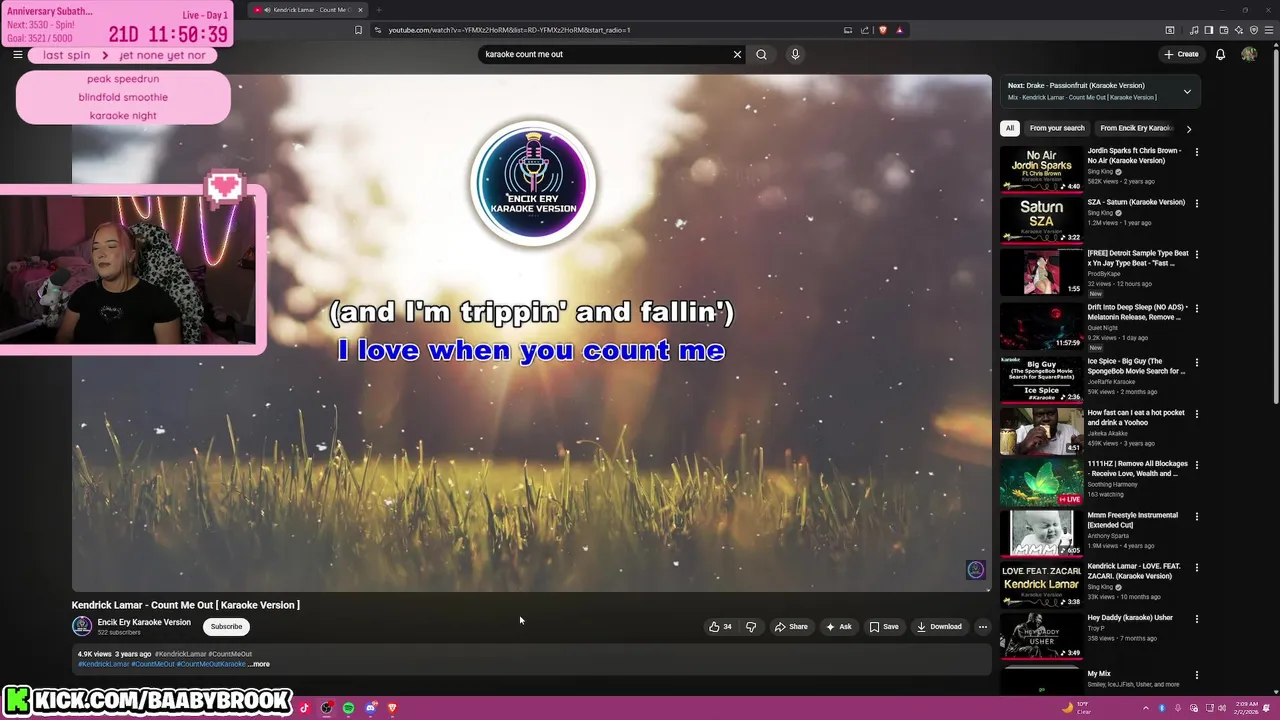Open Spotify from the taskbar
Viewport: 1280px width, 720px height.
click(348, 708)
